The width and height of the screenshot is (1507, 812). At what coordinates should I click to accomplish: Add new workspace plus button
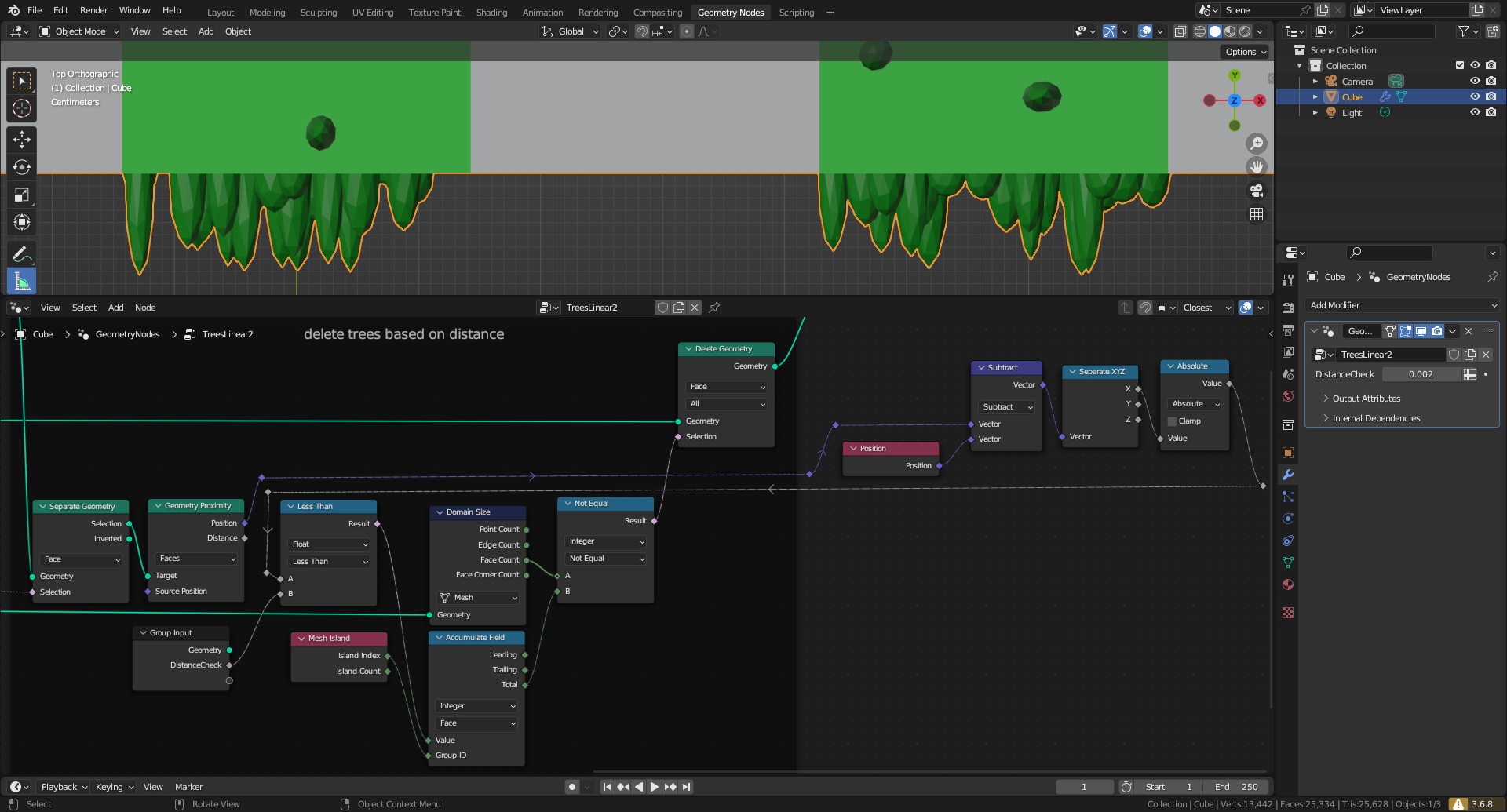click(x=830, y=12)
